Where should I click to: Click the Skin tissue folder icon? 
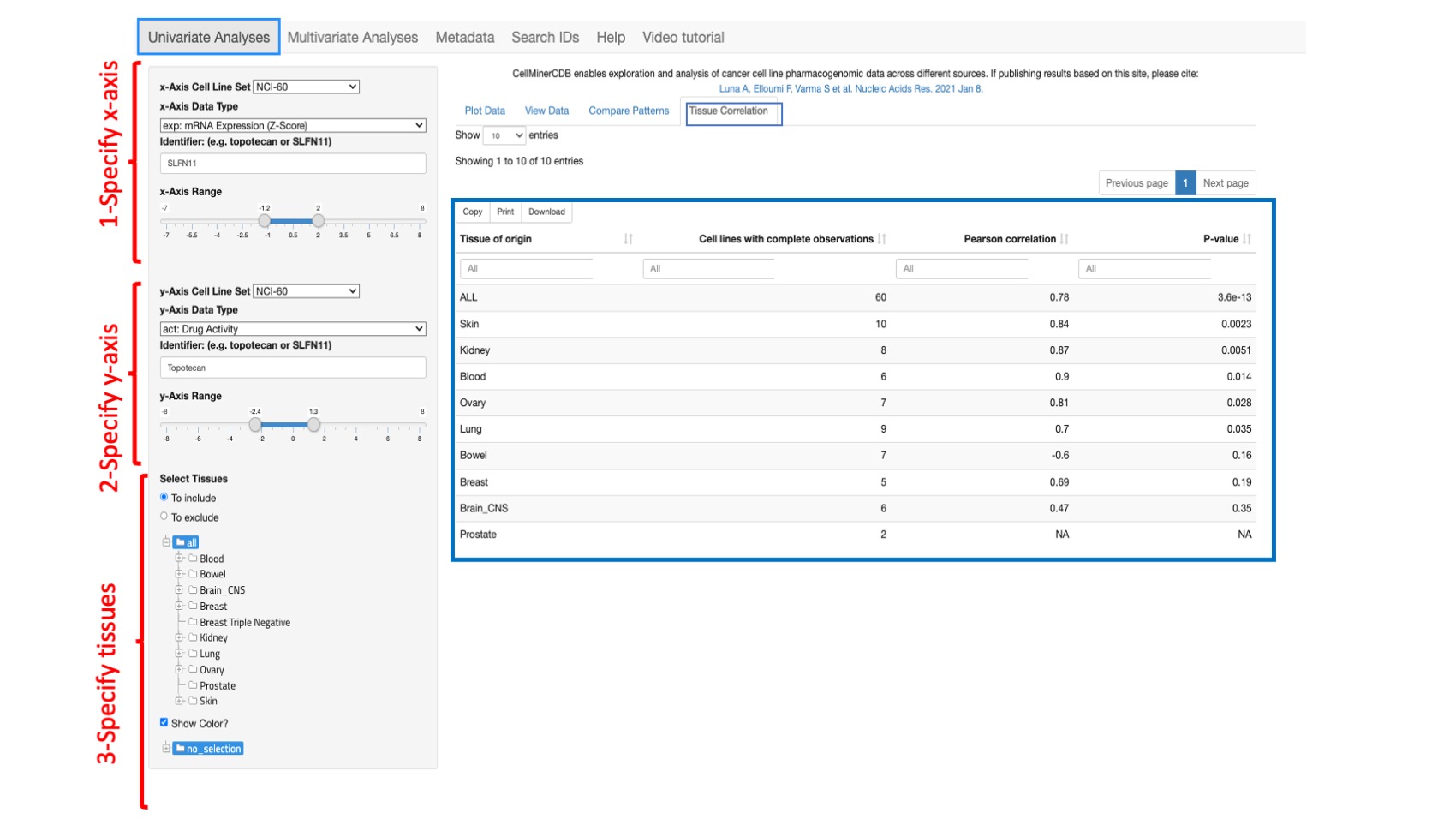[x=194, y=701]
